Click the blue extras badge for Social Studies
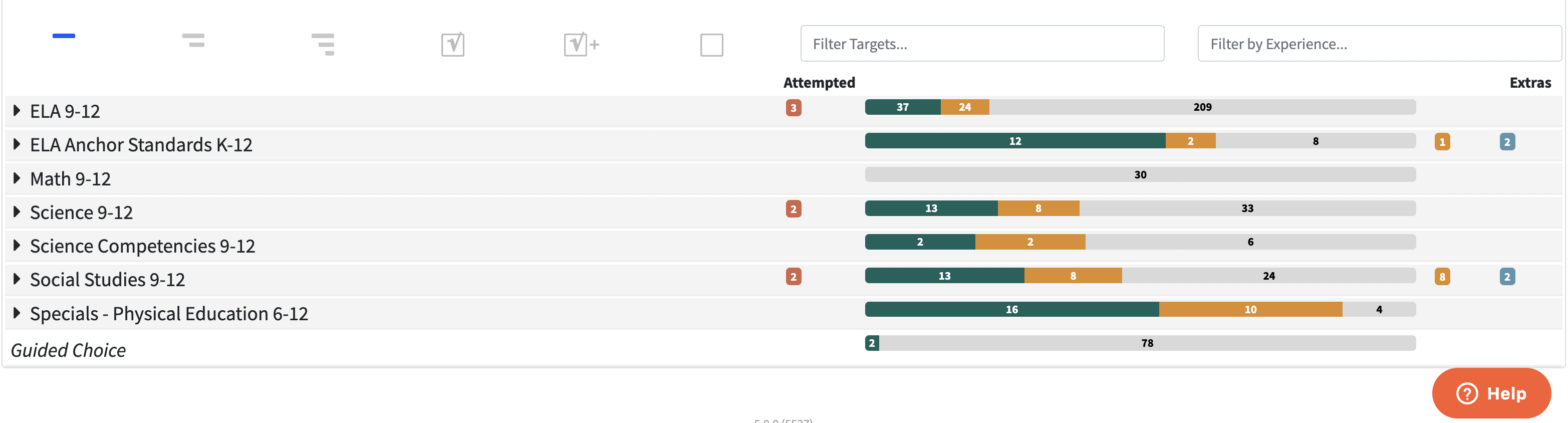This screenshot has width=1568, height=423. 1507,277
